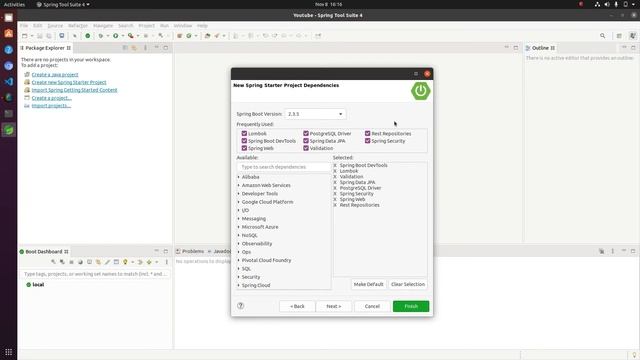The image size is (640, 360).
Task: Remove Validation from Selected list
Action: point(335,177)
